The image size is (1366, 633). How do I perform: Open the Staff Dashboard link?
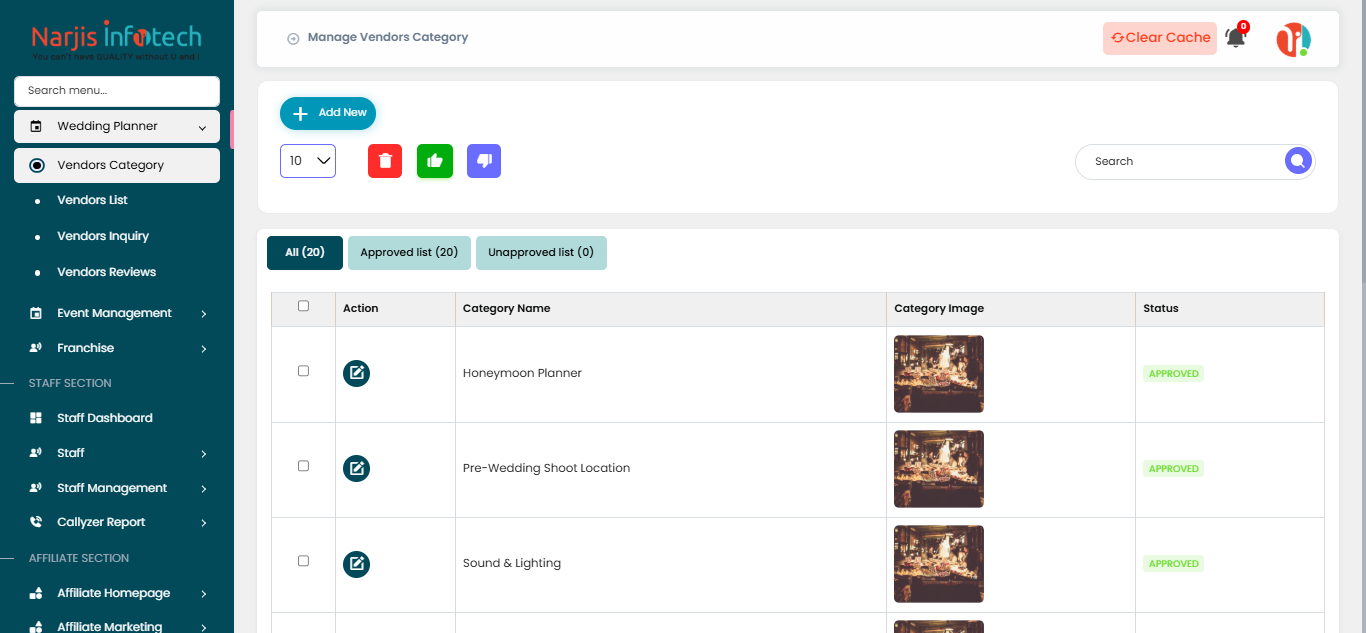(105, 418)
